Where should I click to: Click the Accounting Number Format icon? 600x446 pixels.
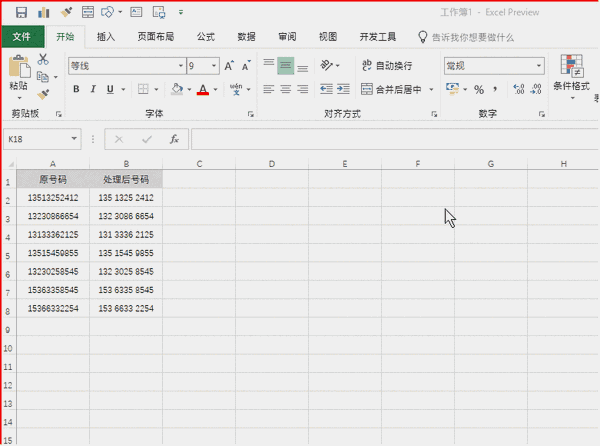[452, 90]
